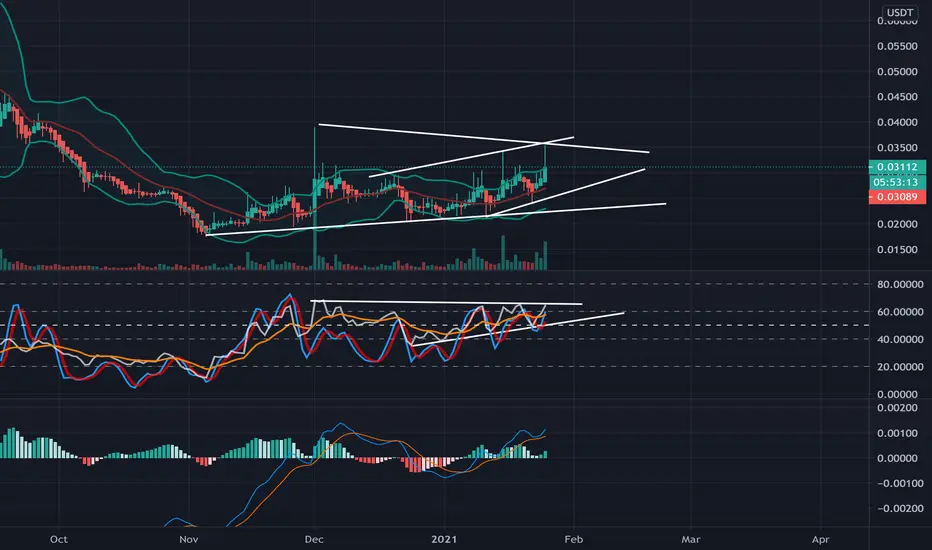
Task: Click the 60.00000 oscillator scale label
Action: tap(900, 312)
